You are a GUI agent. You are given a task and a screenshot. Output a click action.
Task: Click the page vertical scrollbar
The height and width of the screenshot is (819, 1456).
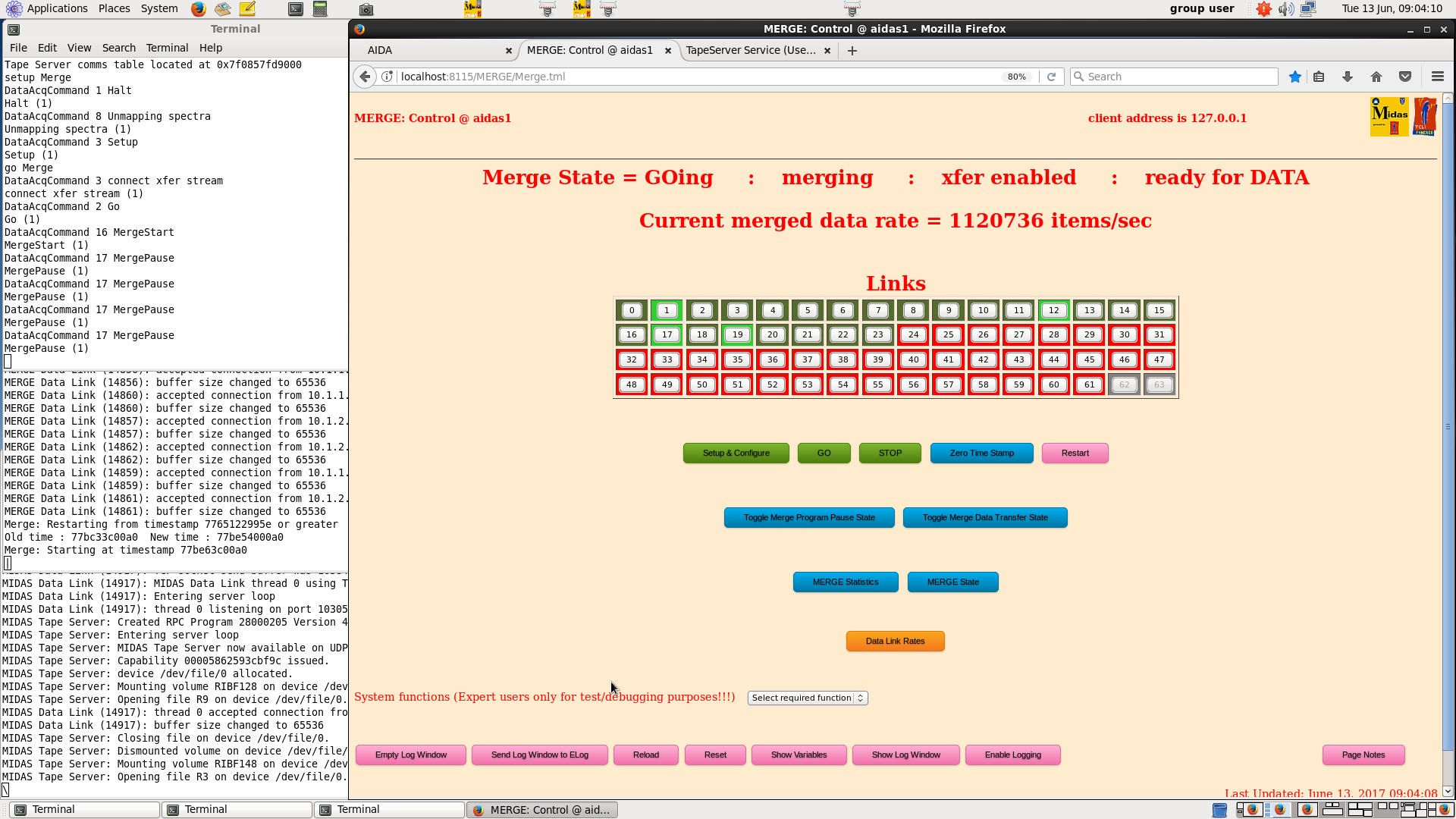point(1448,425)
